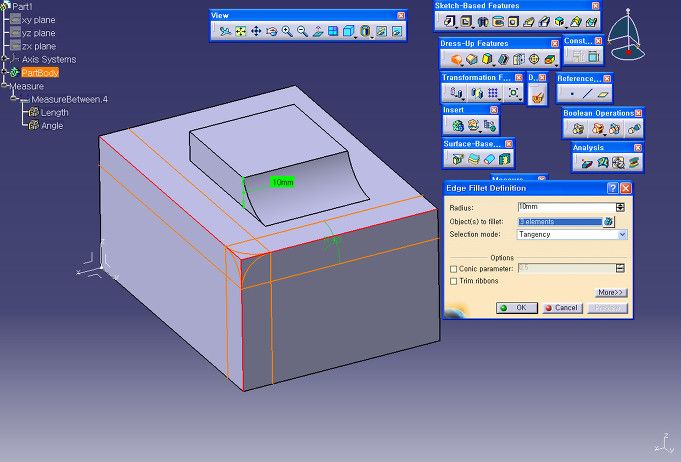
Task: Select the Rib tool icon
Action: point(529,21)
